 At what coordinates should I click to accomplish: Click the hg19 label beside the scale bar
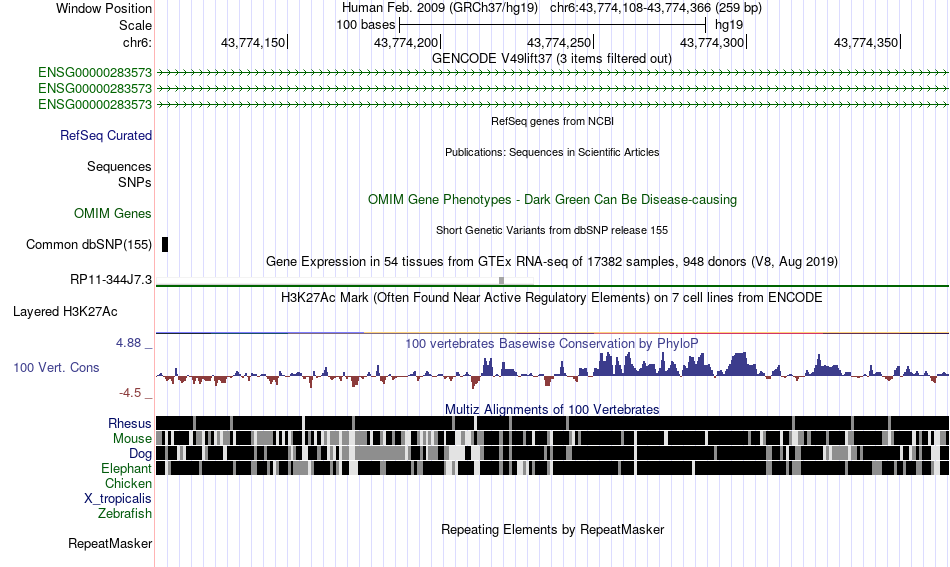(729, 25)
